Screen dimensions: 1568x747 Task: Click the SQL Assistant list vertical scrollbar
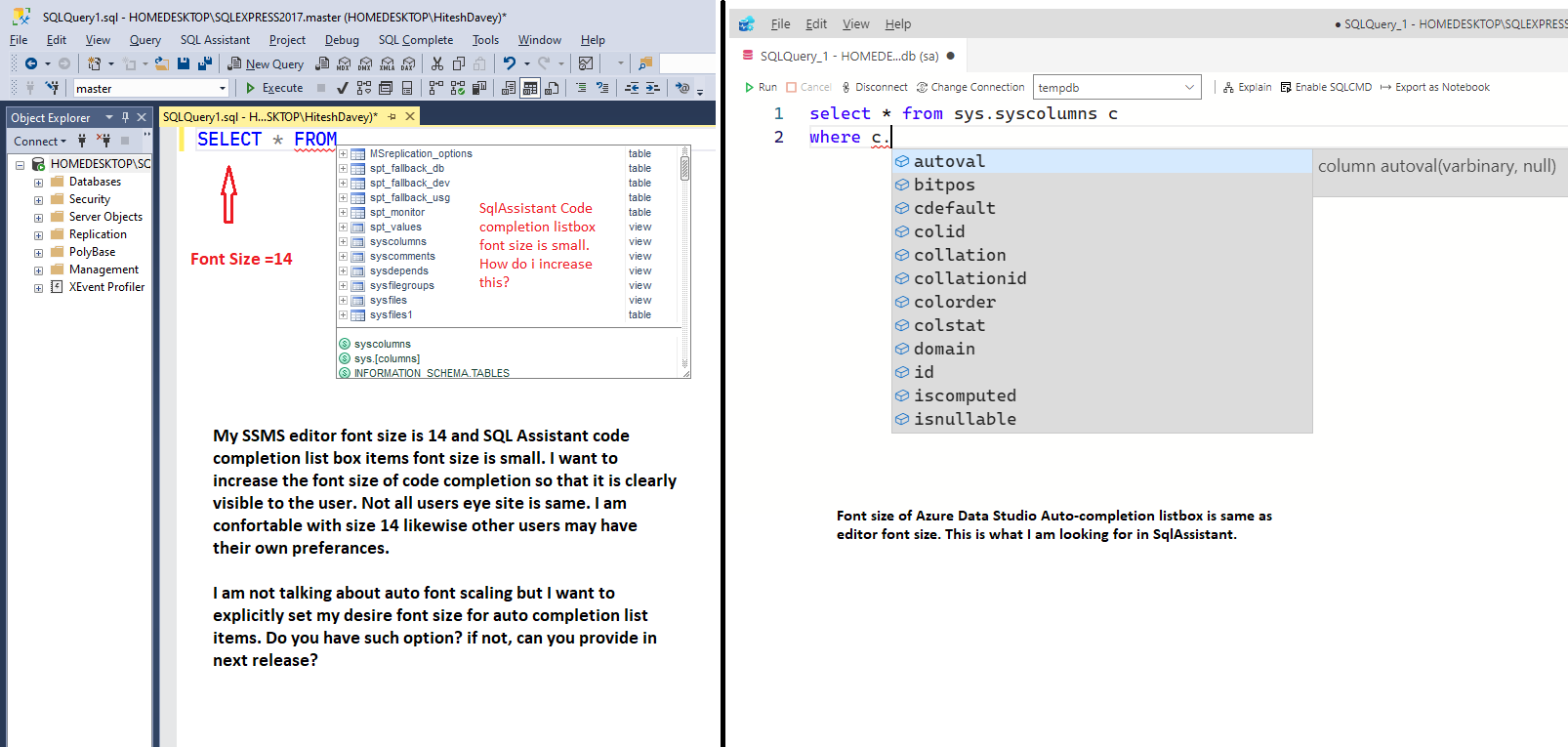tap(685, 261)
